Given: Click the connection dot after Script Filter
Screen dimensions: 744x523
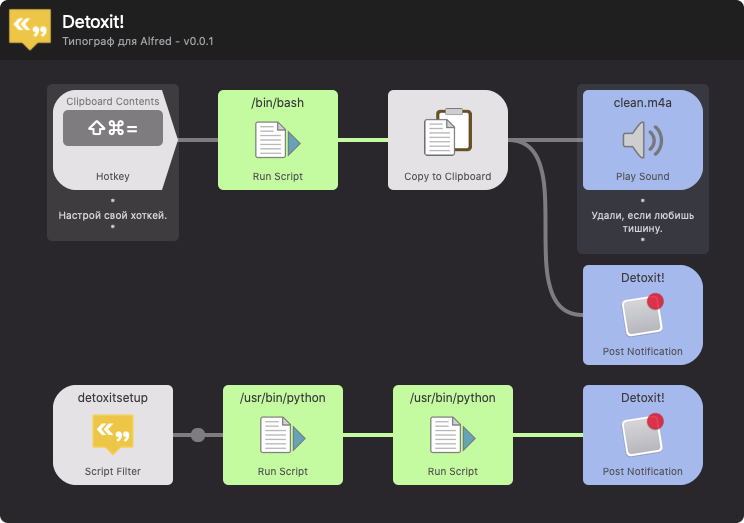Looking at the screenshot, I should [198, 435].
